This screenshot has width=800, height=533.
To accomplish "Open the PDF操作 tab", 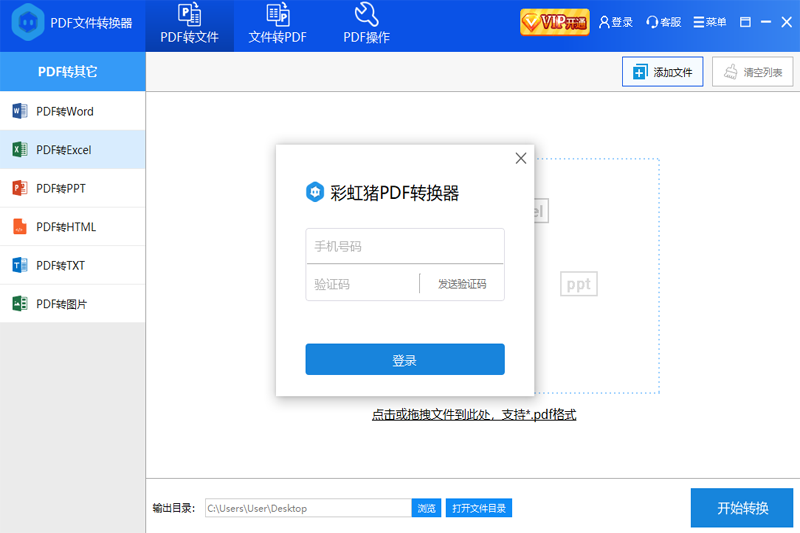I will click(366, 26).
